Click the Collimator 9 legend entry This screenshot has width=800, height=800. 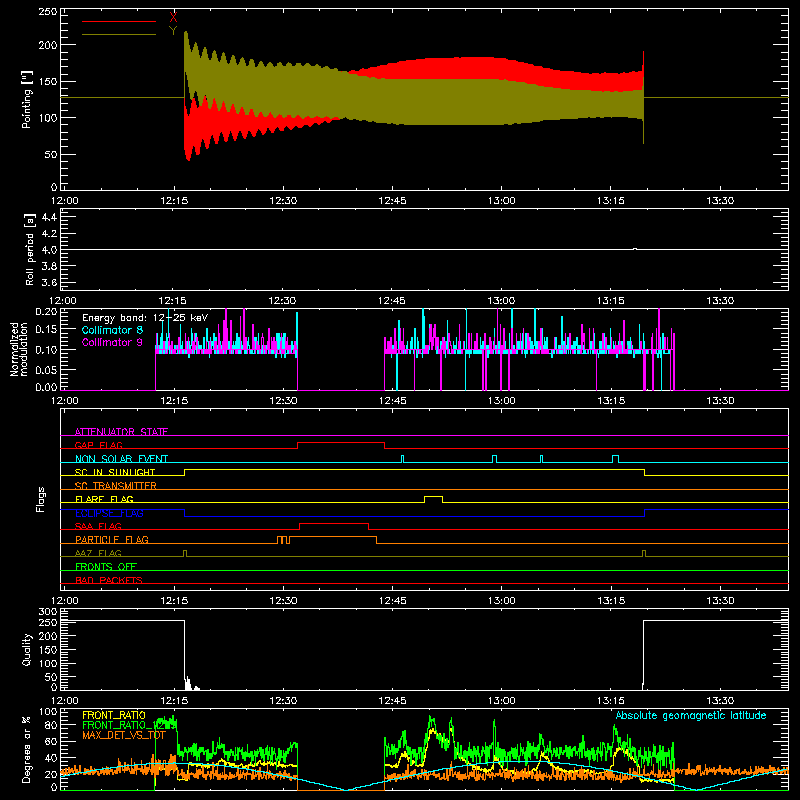[112, 342]
